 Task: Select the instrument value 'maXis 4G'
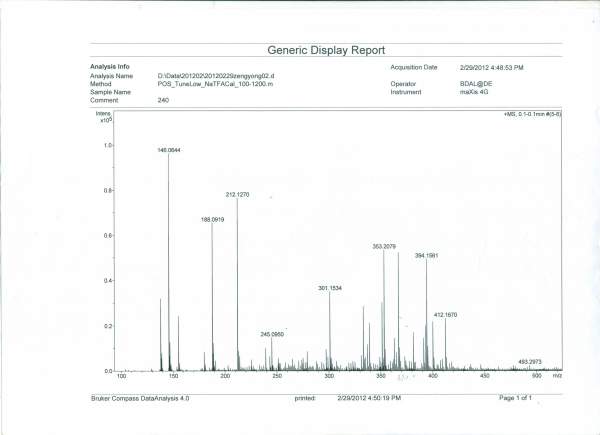pos(474,92)
